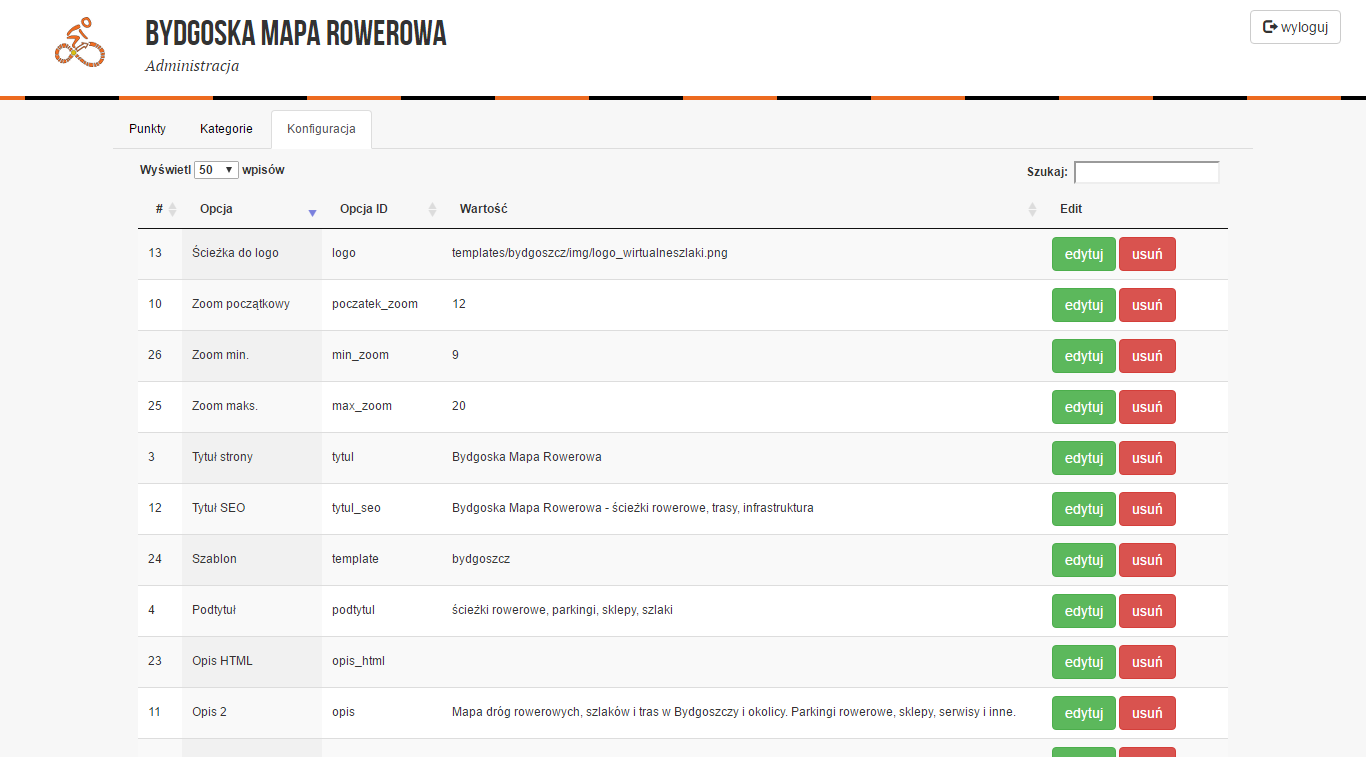Edit the Szablon template option

click(x=1083, y=560)
